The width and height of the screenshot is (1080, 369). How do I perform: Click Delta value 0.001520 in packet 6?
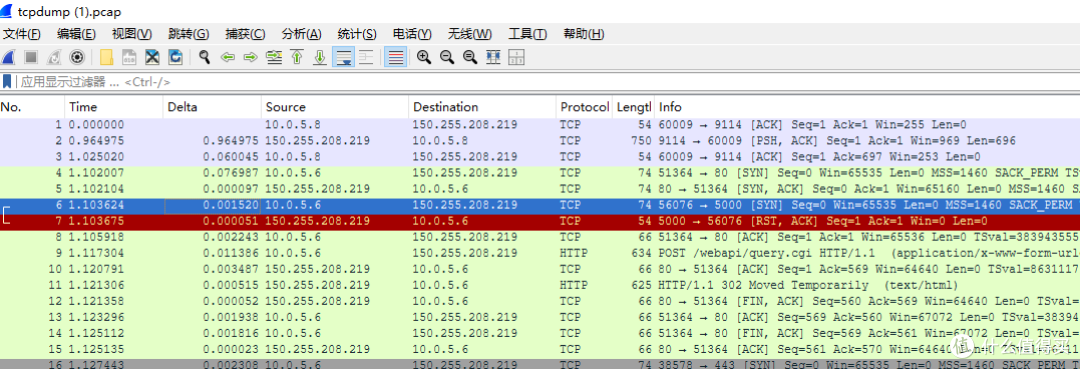pyautogui.click(x=231, y=205)
